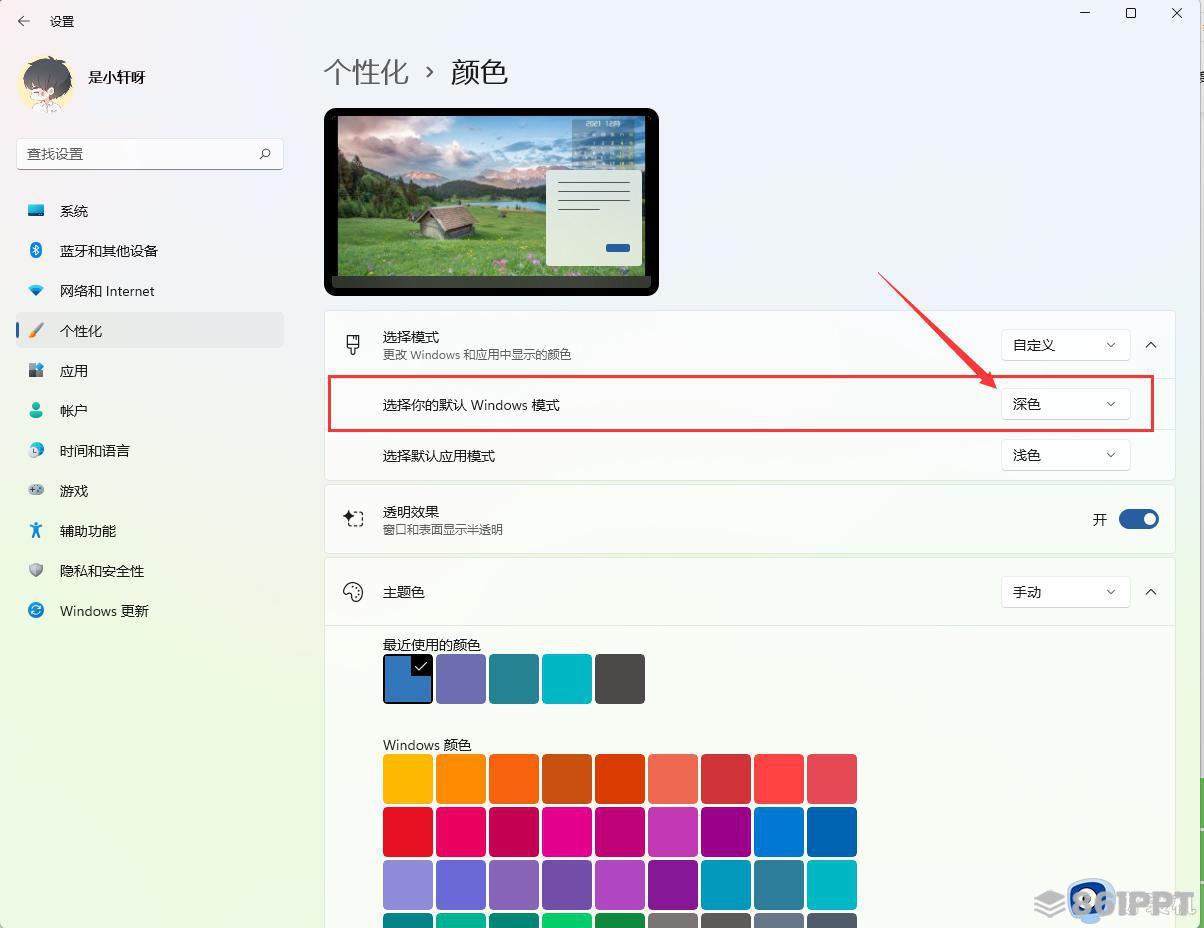Toggle the 透明效果 switch off
1204x928 pixels.
1138,519
